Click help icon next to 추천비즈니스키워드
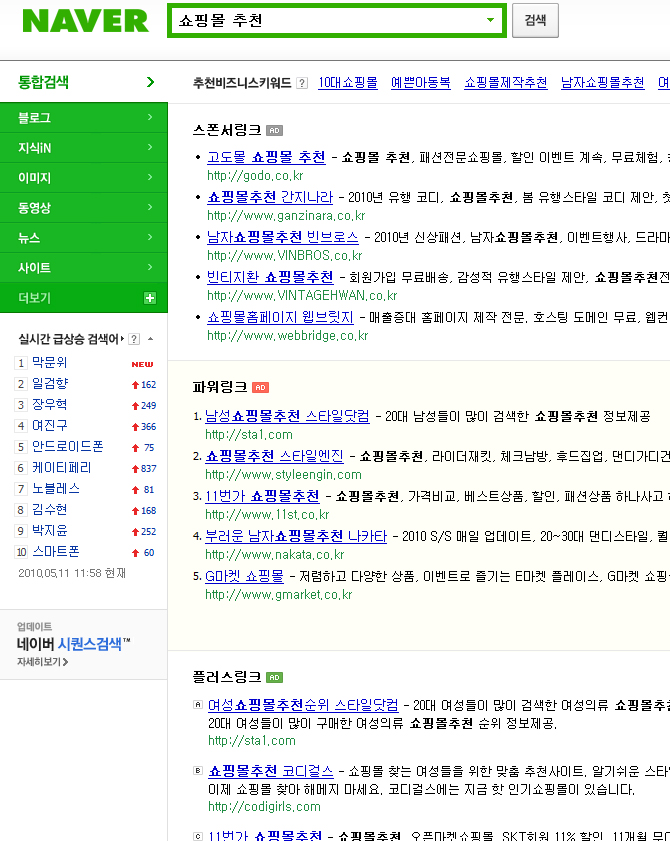 [x=302, y=83]
